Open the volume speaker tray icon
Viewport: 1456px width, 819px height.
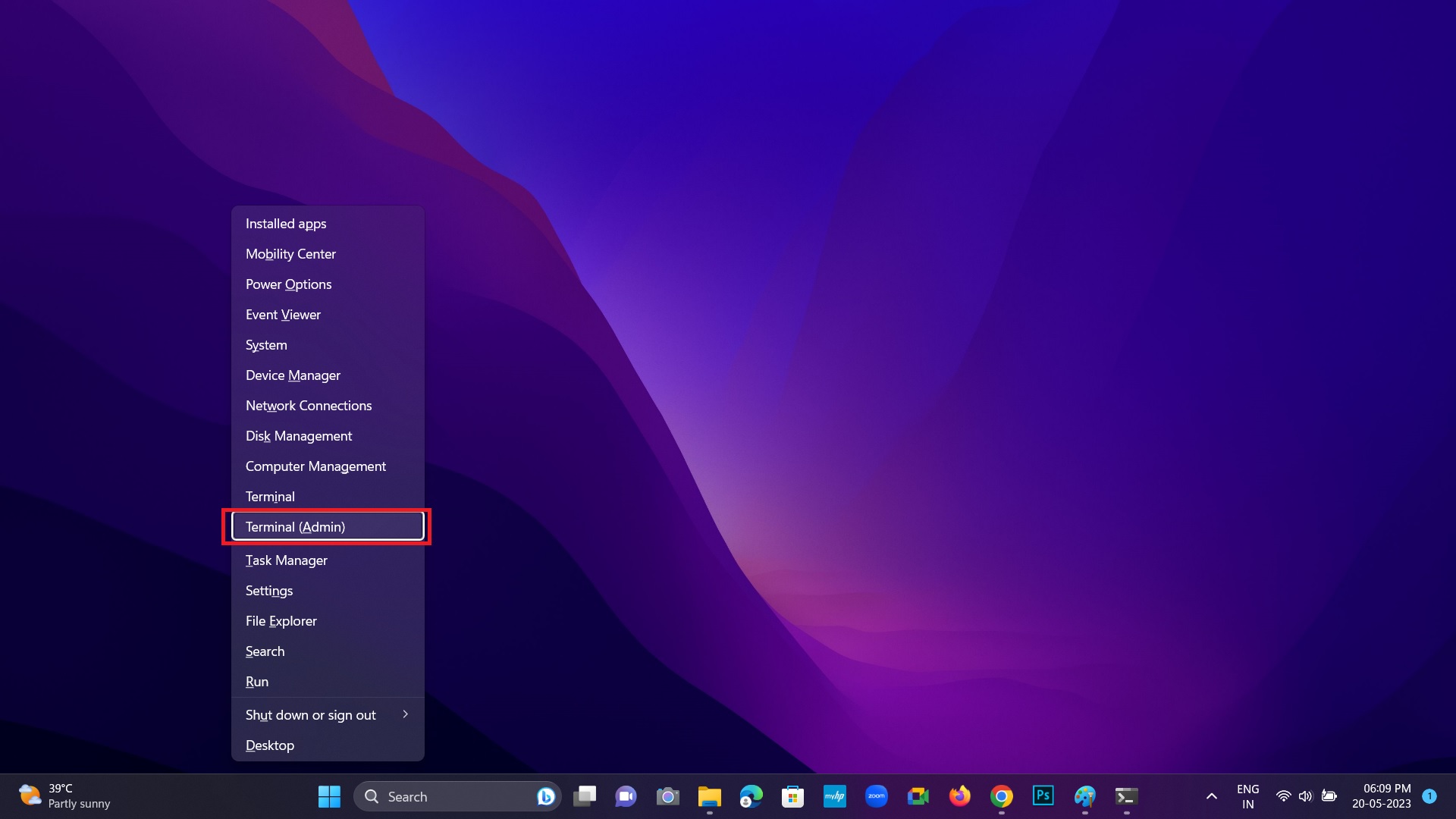click(x=1305, y=796)
